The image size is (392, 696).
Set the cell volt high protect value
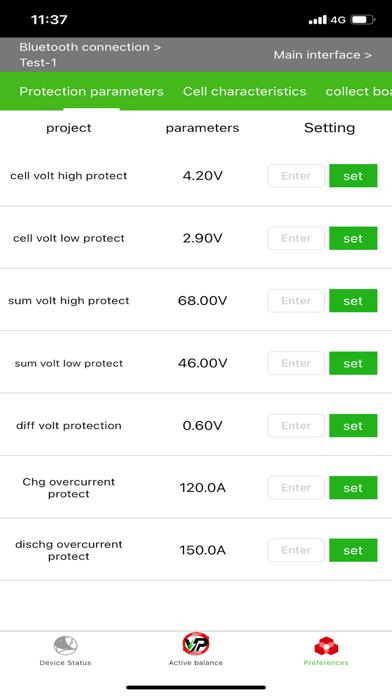[353, 176]
